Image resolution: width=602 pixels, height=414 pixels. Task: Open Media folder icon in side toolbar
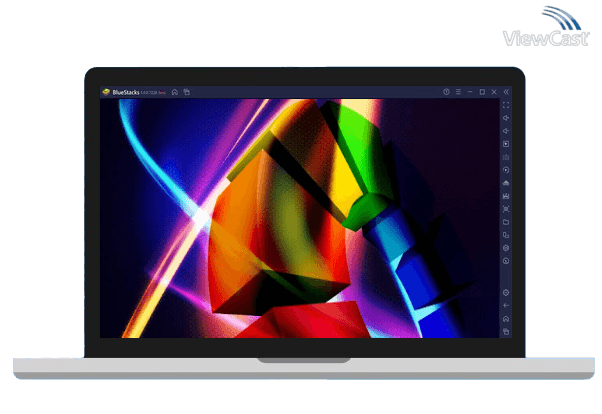[506, 222]
